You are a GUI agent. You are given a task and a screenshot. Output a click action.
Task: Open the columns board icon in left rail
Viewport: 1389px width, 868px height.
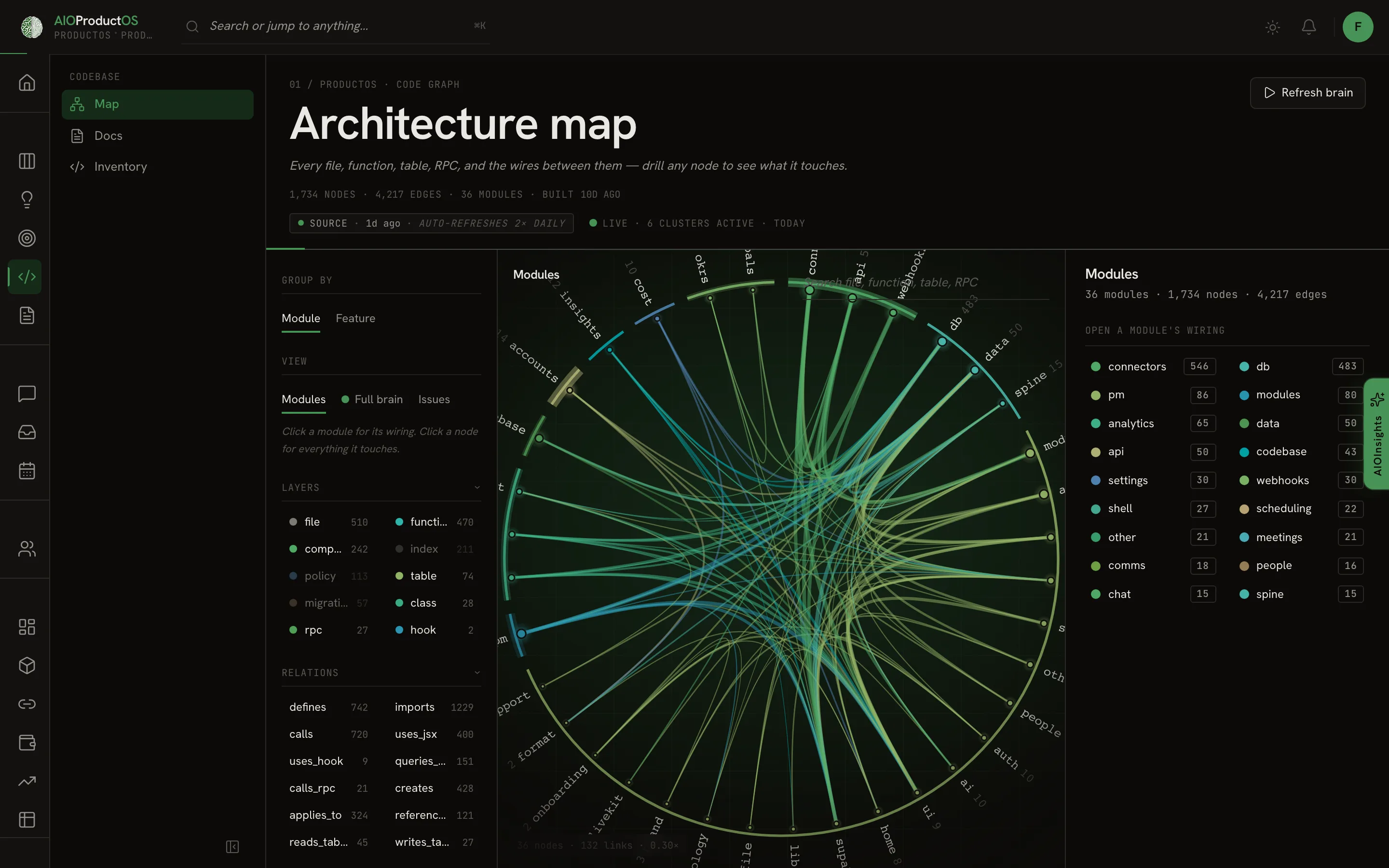point(27,162)
